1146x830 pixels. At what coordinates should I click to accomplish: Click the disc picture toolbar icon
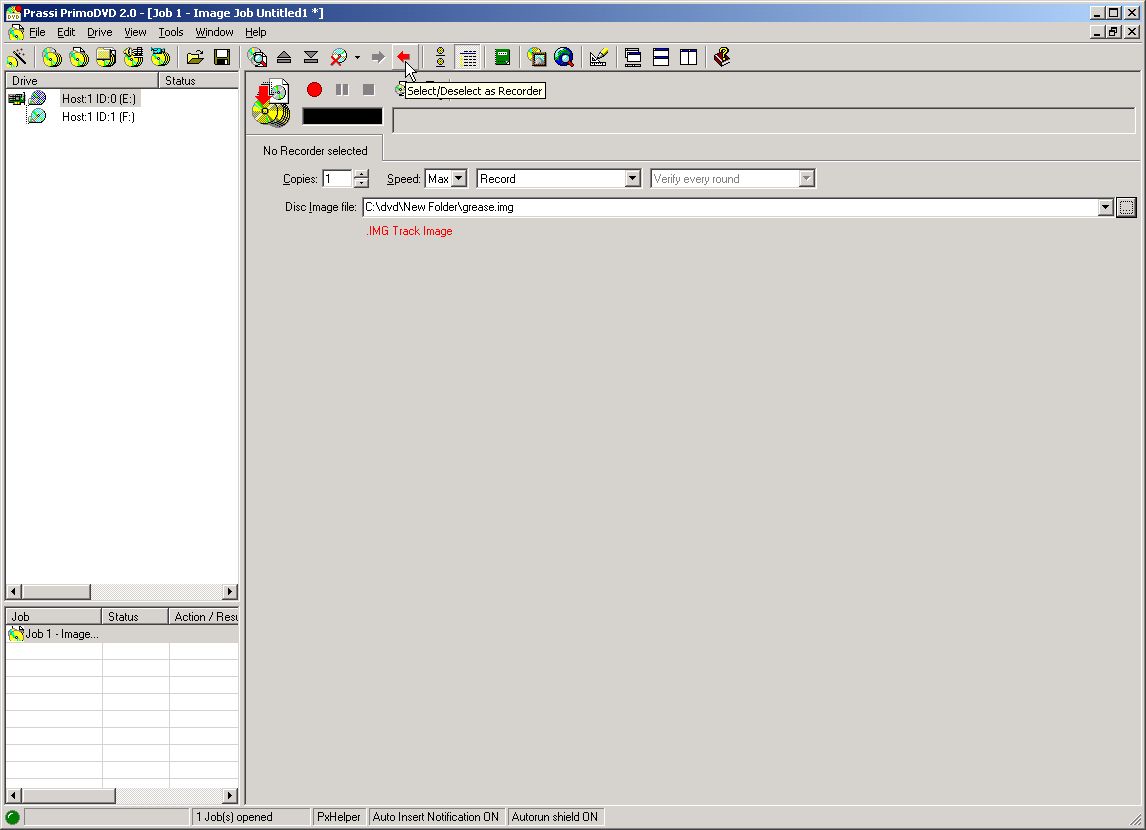(536, 57)
